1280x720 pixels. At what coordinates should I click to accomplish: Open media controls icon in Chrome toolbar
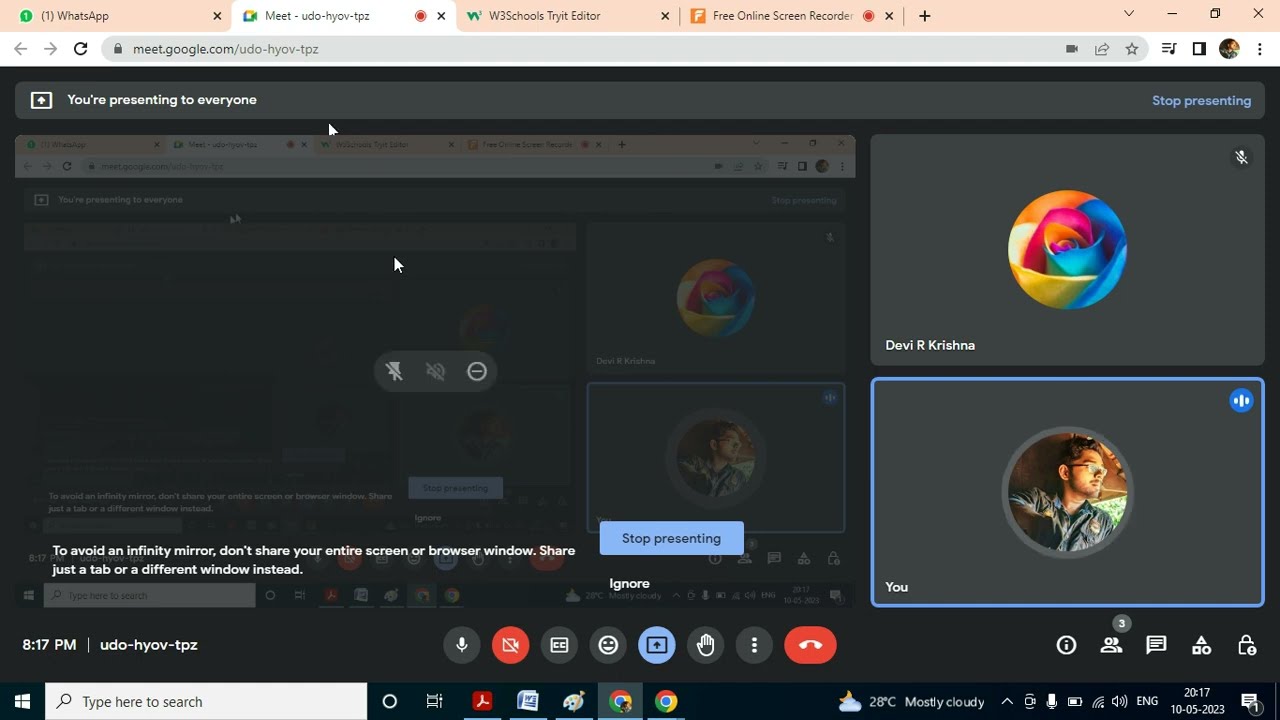point(1168,49)
